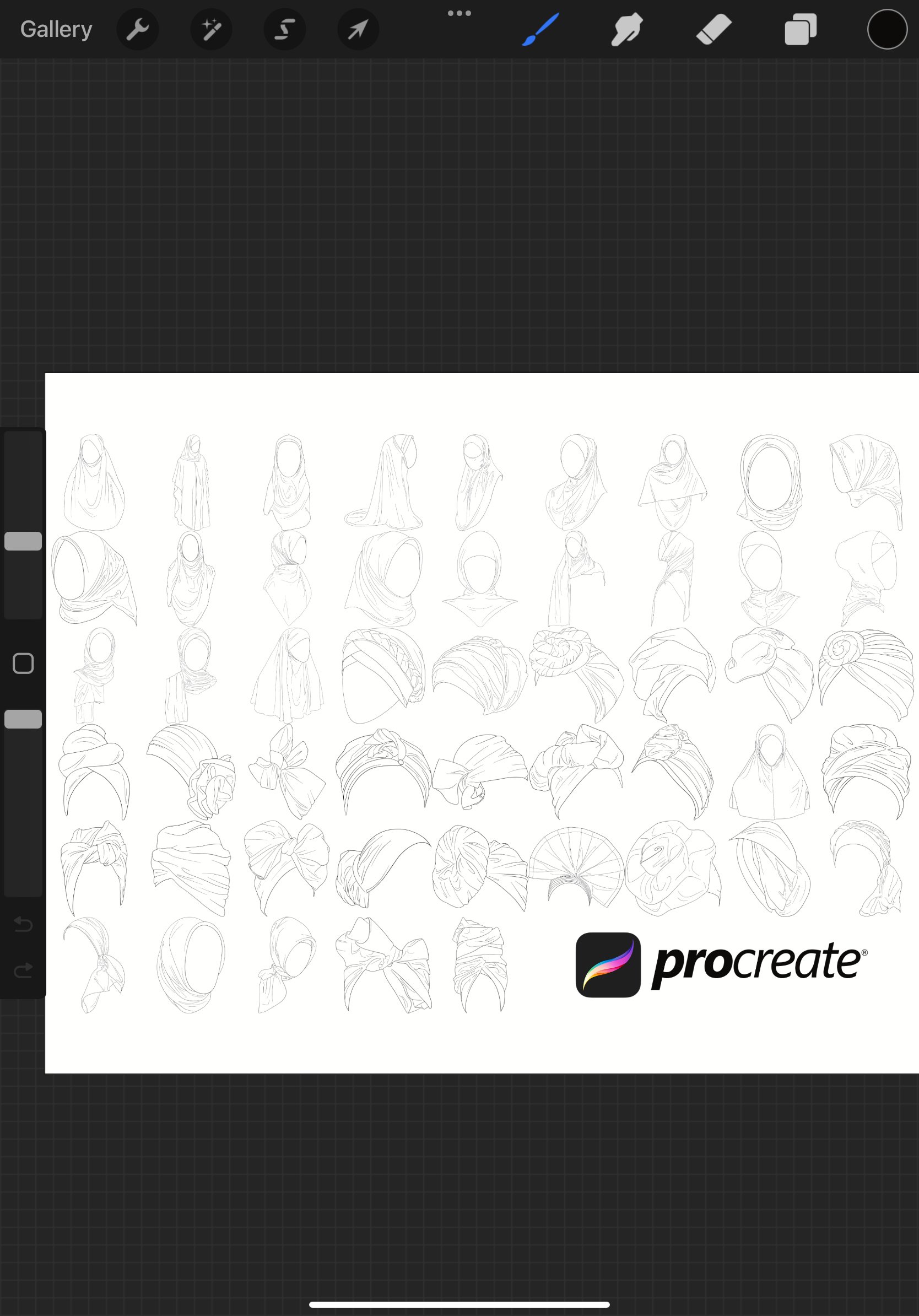Adjust the brush opacity slider
Screen dimensions: 919x1316
(23, 719)
